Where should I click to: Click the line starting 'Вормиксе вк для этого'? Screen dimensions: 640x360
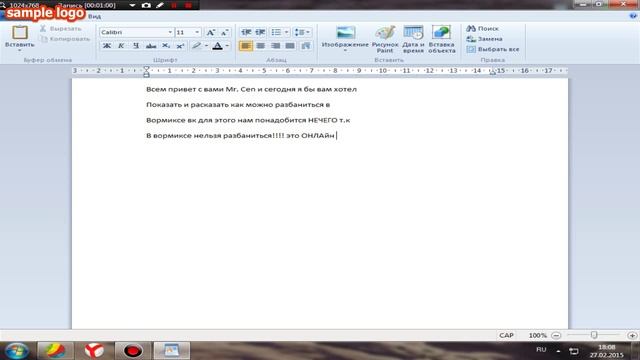coord(248,120)
